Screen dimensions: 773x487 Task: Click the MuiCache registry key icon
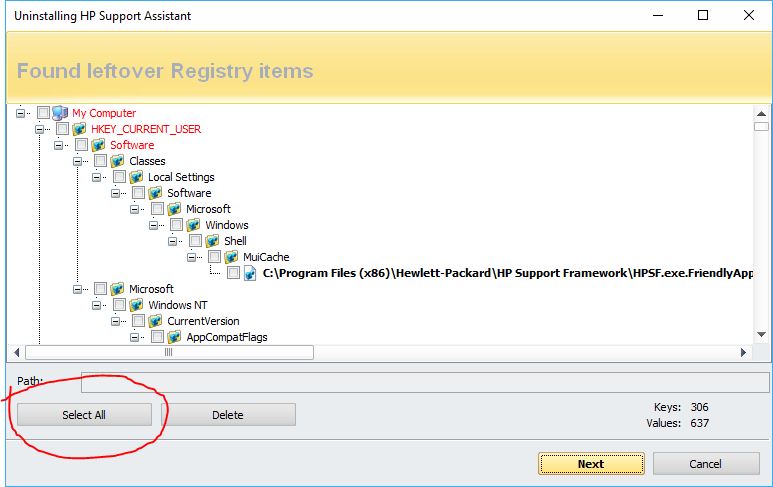point(231,257)
